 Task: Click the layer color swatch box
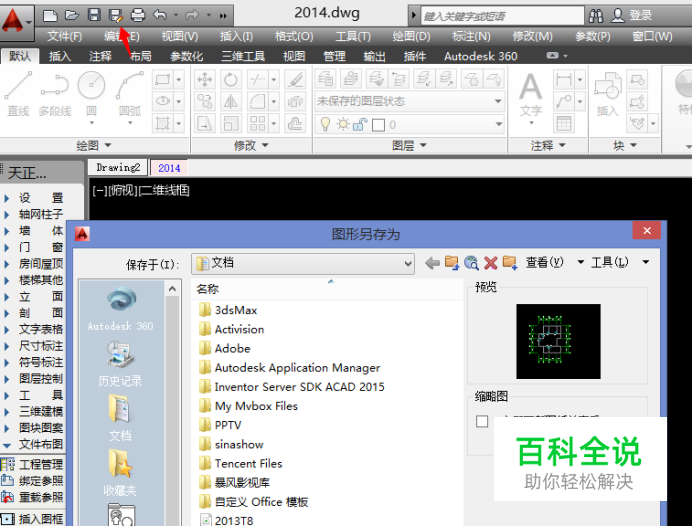click(x=378, y=125)
